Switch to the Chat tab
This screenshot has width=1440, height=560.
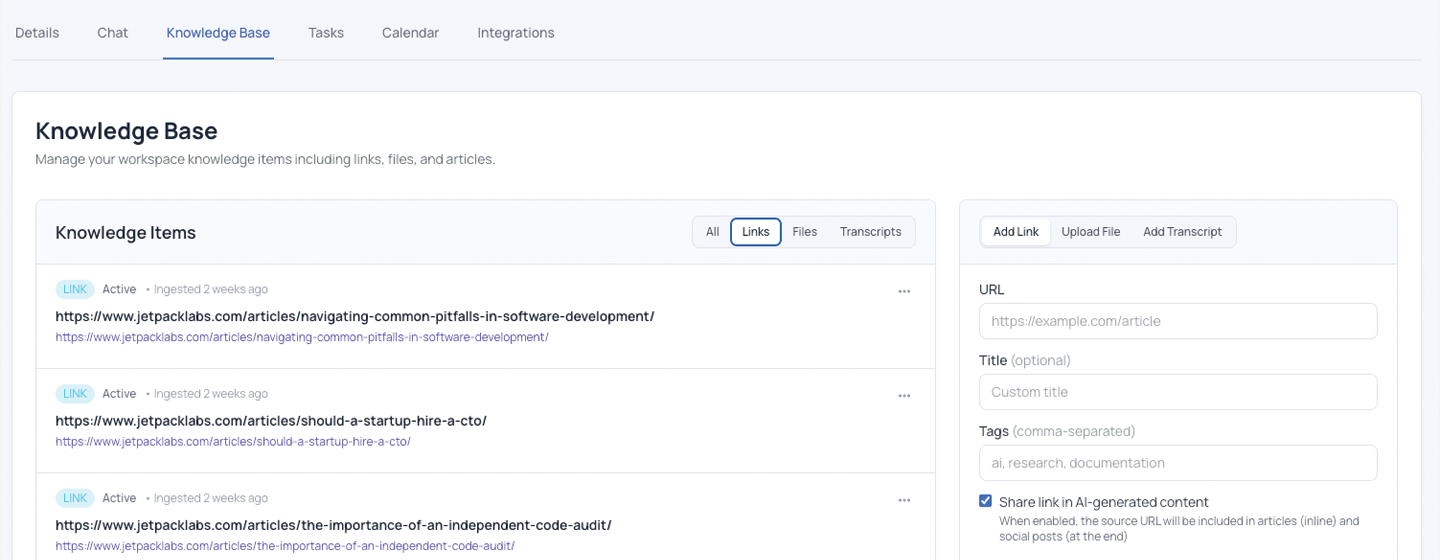[x=113, y=32]
